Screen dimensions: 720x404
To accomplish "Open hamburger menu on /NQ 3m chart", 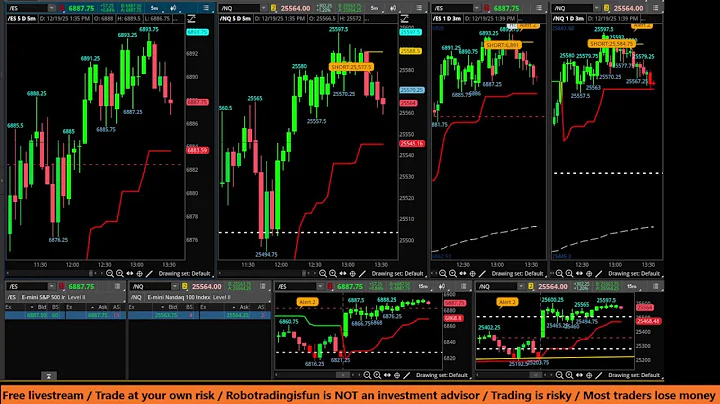I will pos(655,8).
